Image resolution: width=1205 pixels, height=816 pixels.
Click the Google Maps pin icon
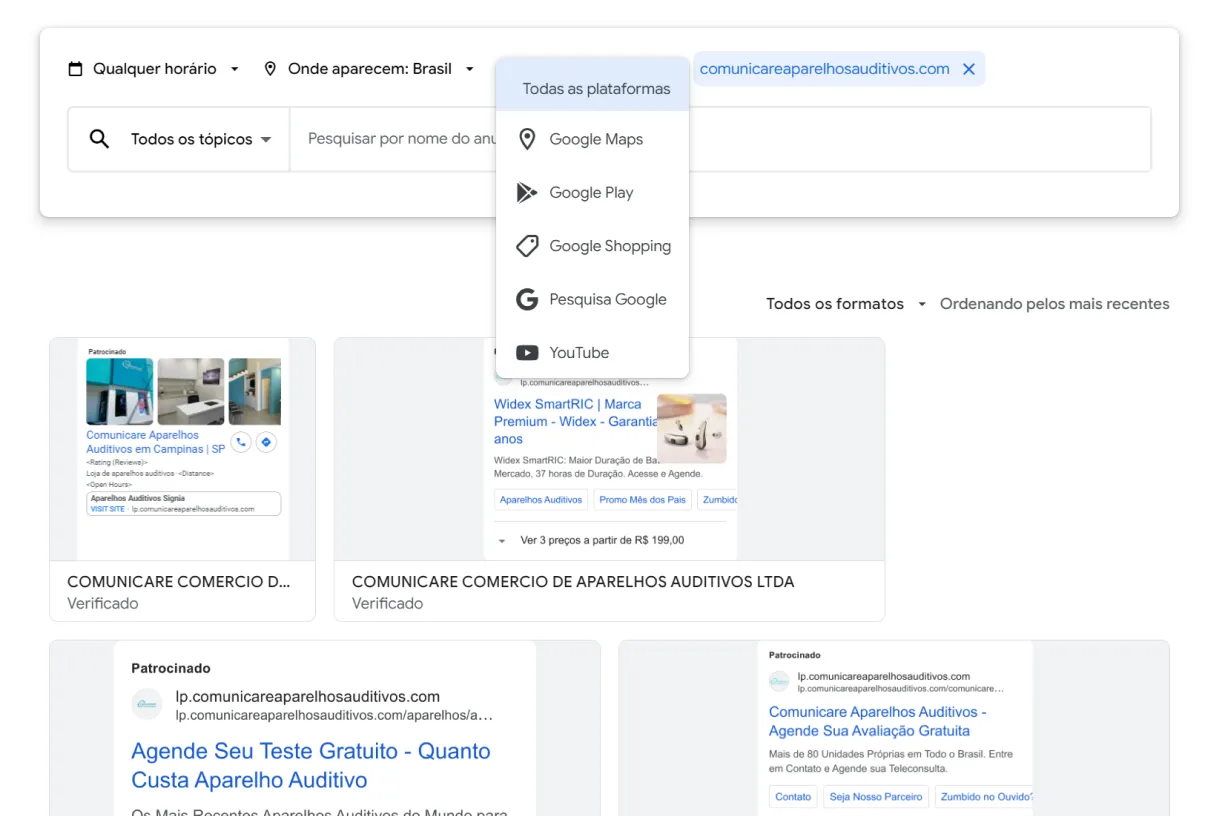click(x=527, y=139)
